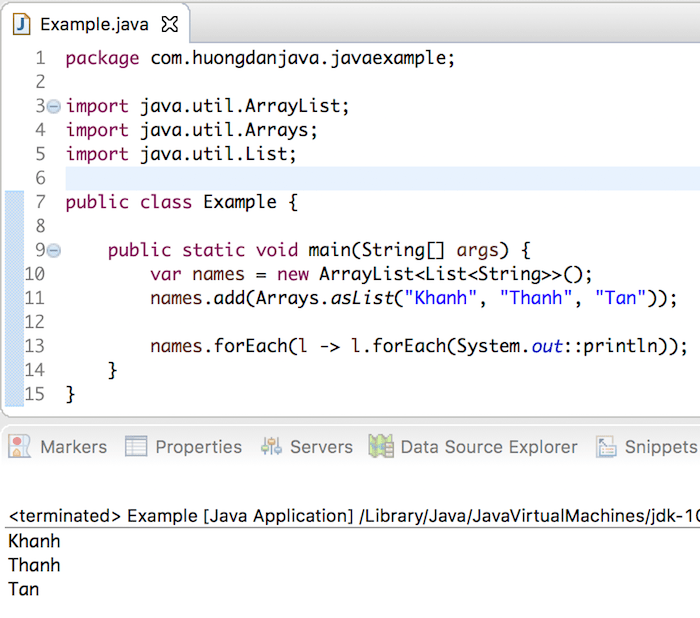
Task: Click the 'package' keyword on line 1
Action: (102, 58)
